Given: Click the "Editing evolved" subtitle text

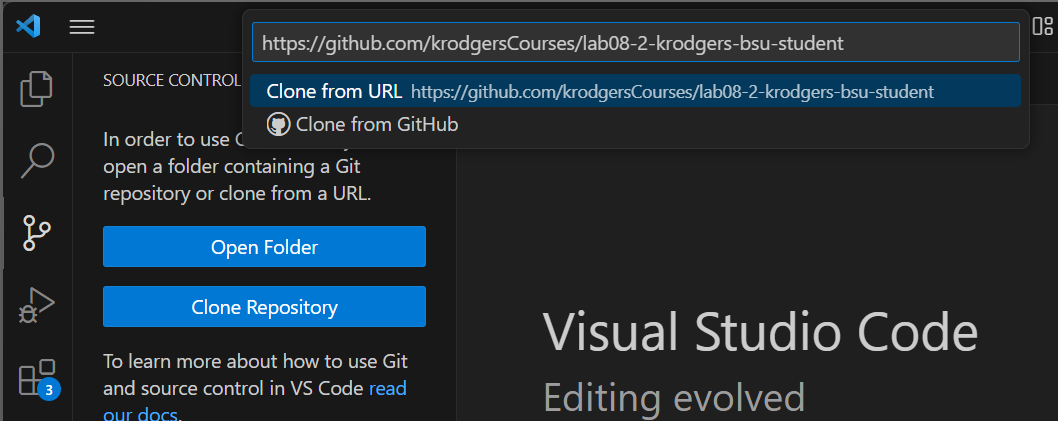Looking at the screenshot, I should click(x=673, y=397).
